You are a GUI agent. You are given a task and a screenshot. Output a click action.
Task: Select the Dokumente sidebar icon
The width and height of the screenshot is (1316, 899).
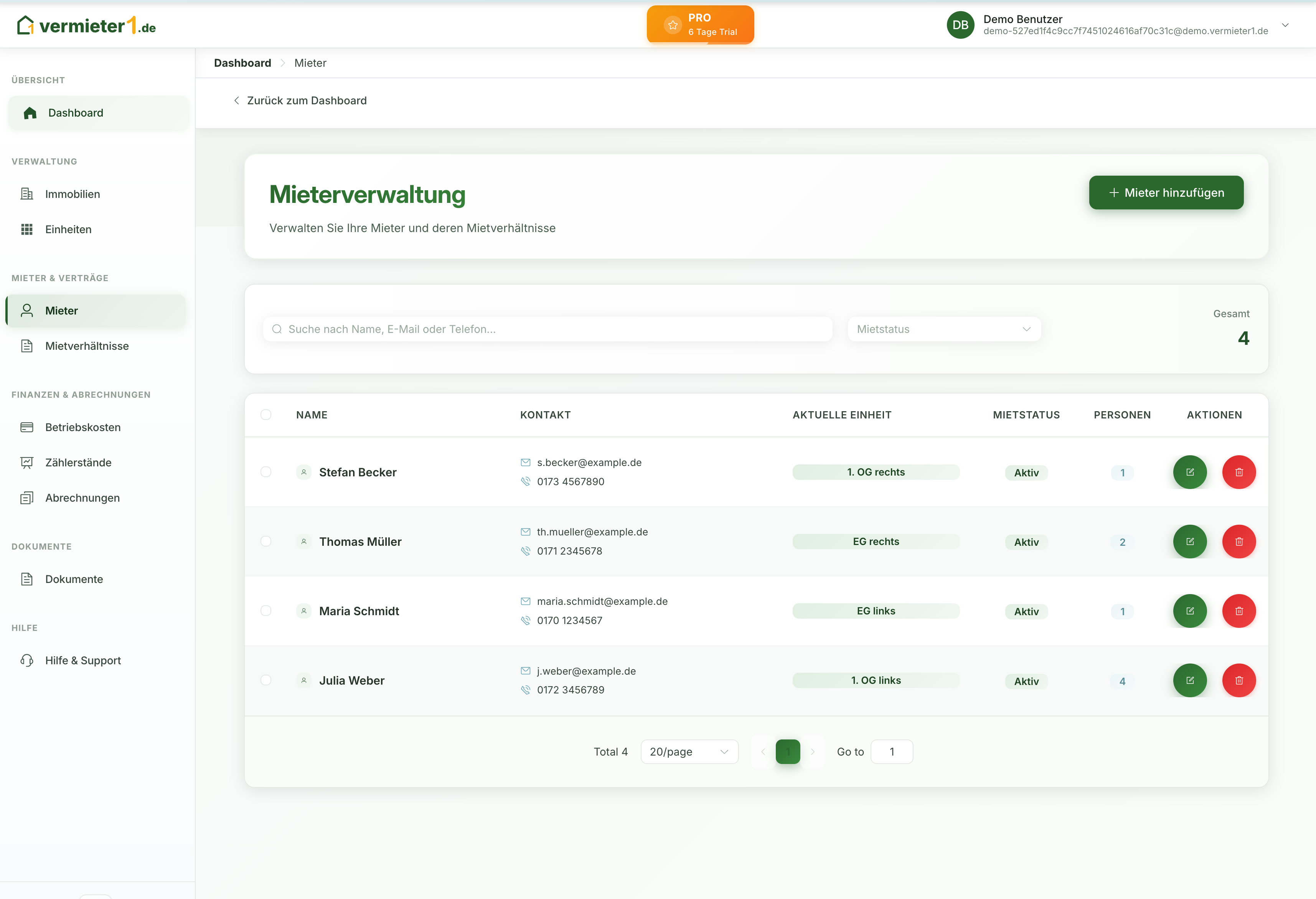click(x=28, y=579)
